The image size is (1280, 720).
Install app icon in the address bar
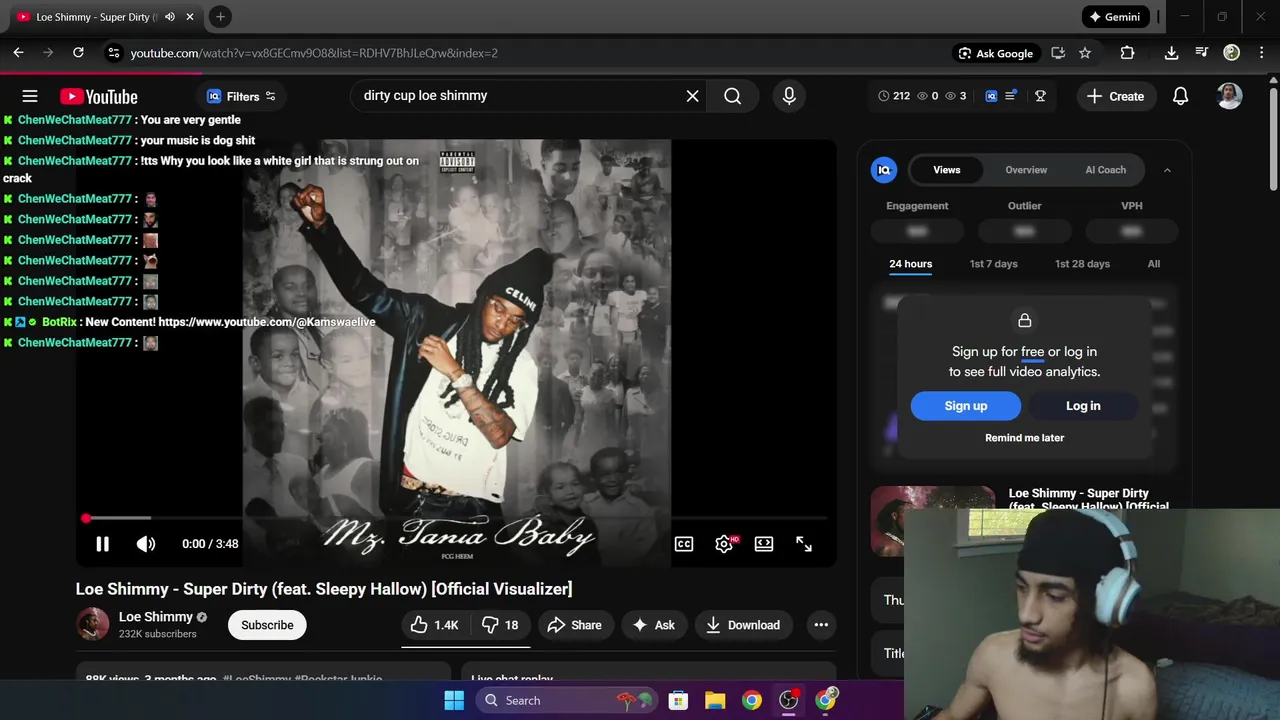[x=1058, y=53]
